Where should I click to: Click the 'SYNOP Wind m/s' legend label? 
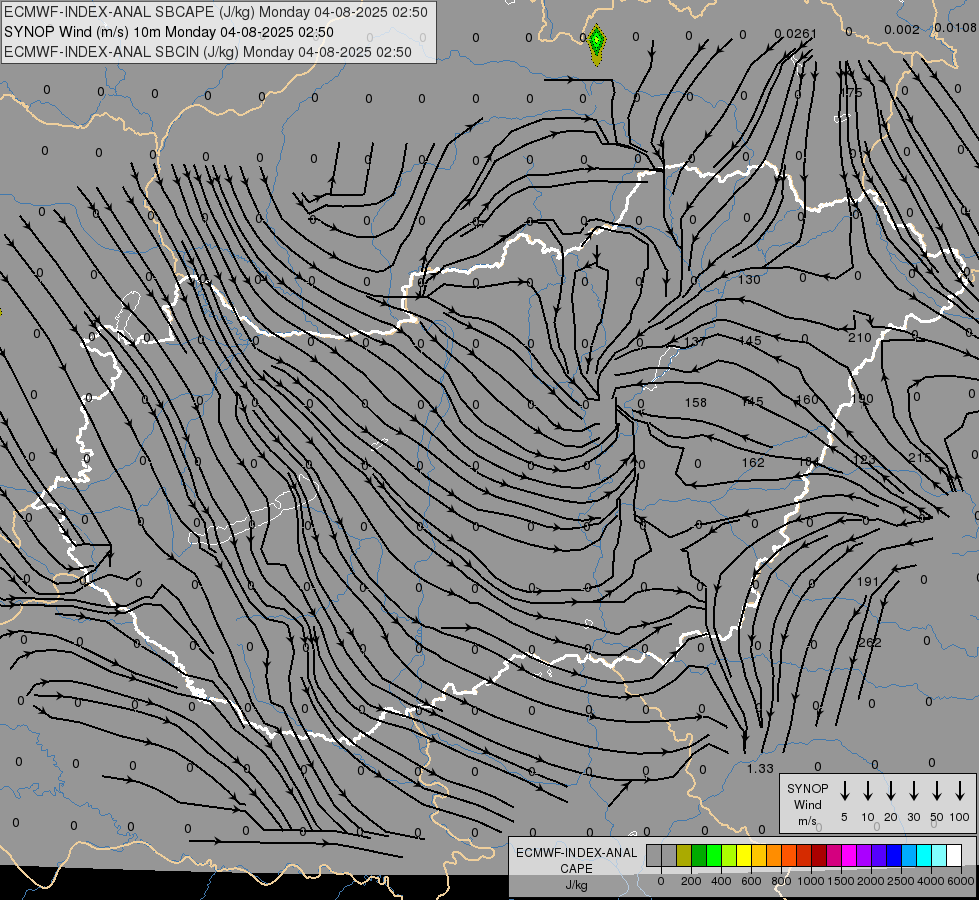(x=807, y=804)
